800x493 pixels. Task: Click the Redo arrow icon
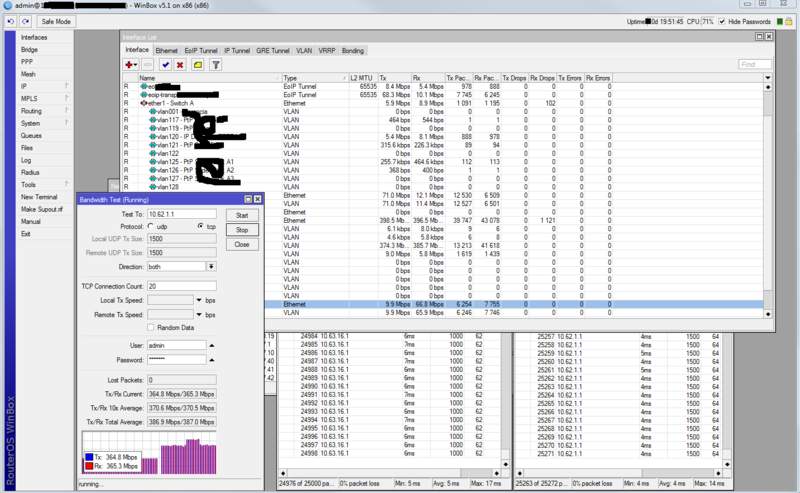point(26,21)
